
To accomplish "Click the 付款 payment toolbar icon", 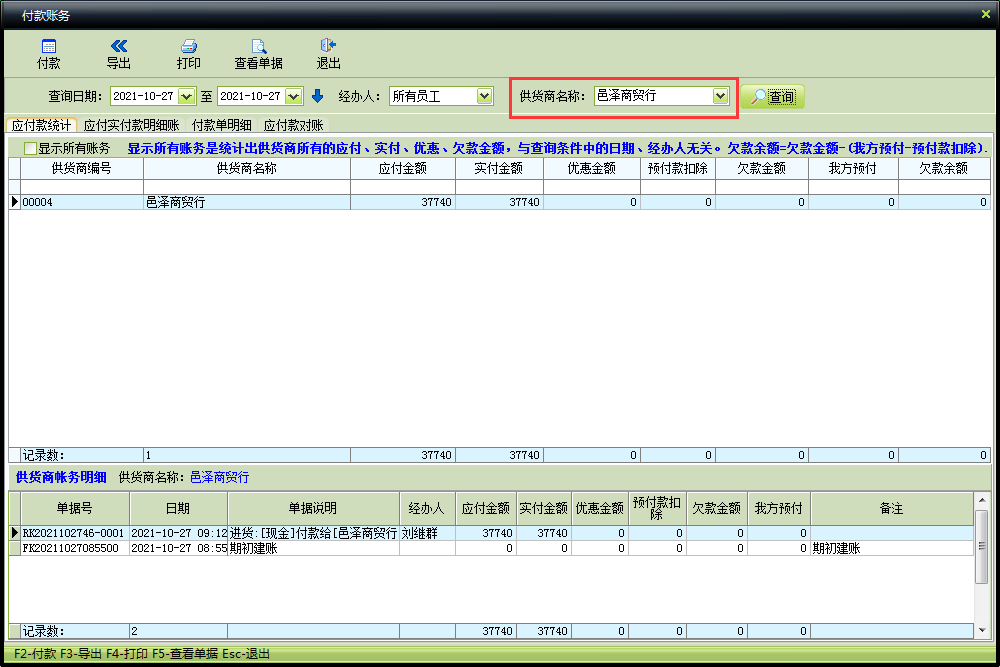I will (48, 54).
